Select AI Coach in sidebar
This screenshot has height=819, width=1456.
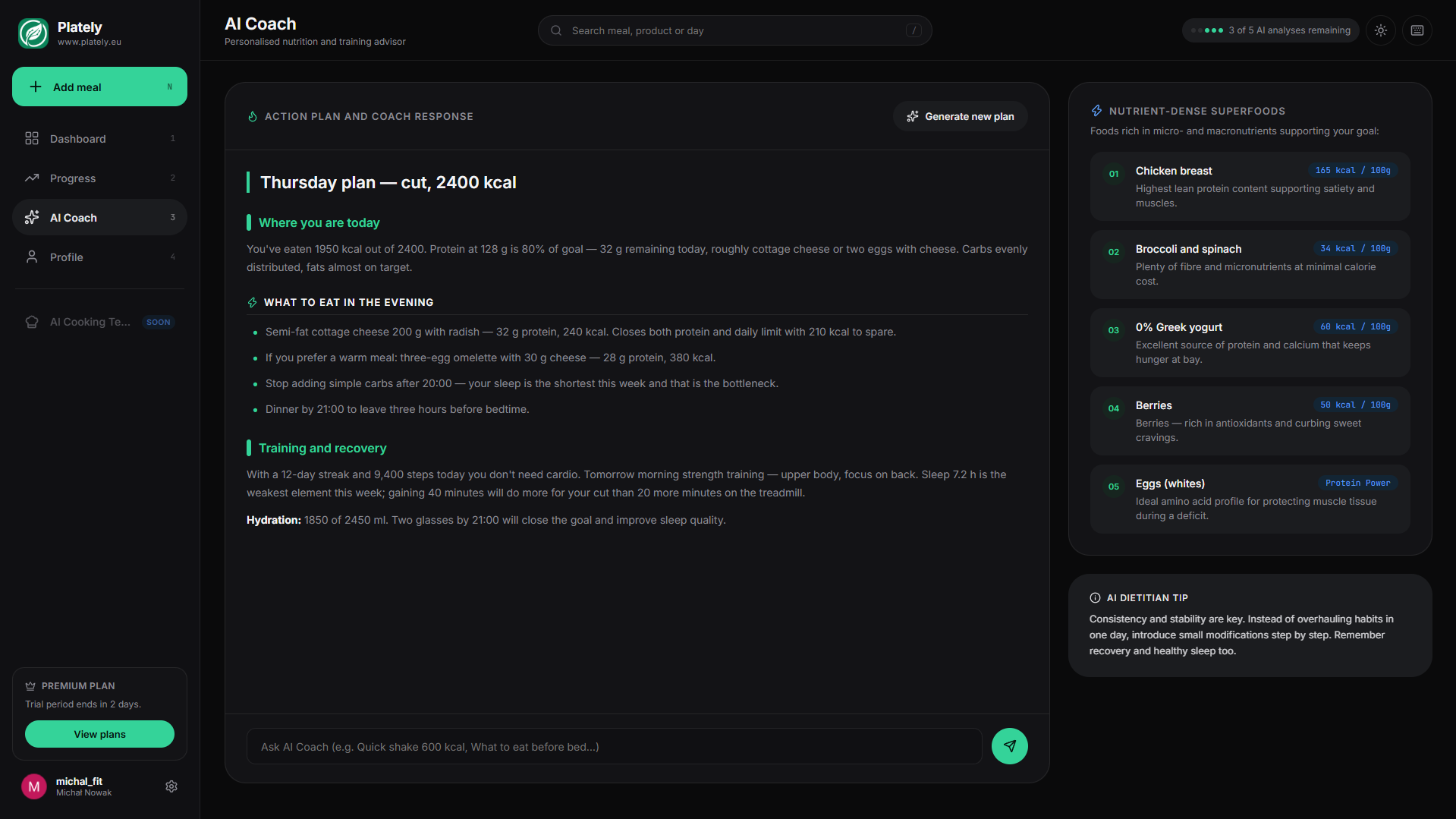[99, 217]
